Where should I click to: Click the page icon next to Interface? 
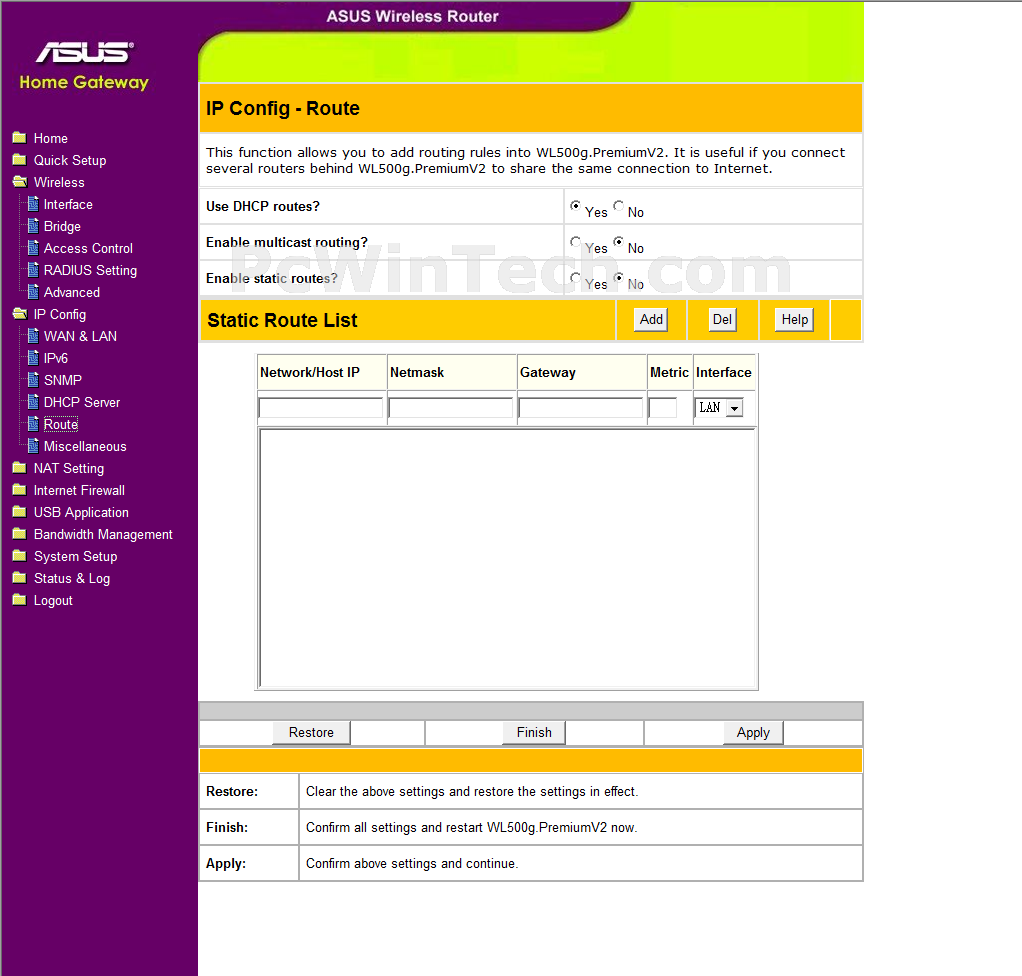[x=33, y=204]
